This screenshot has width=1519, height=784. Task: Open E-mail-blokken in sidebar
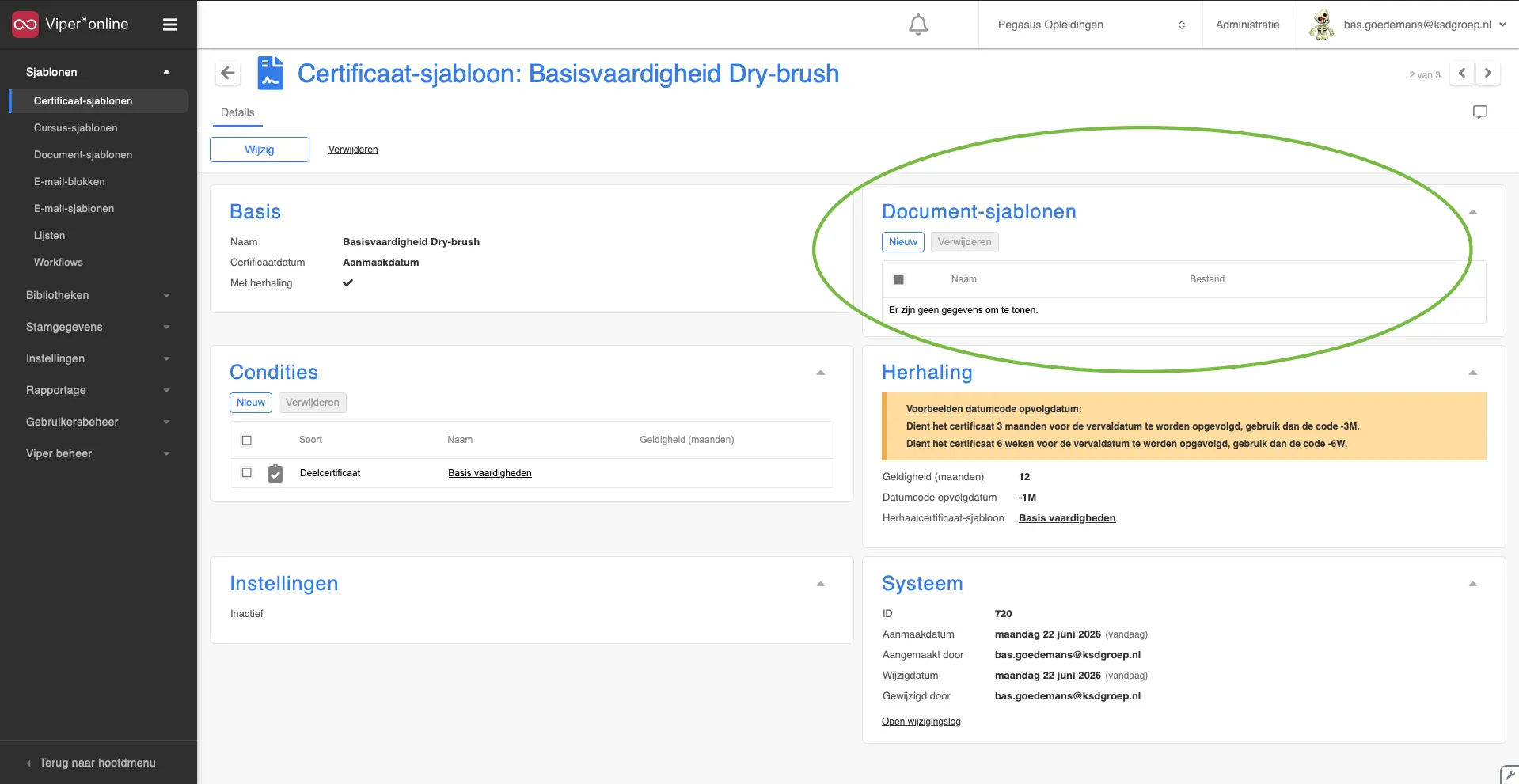point(69,182)
